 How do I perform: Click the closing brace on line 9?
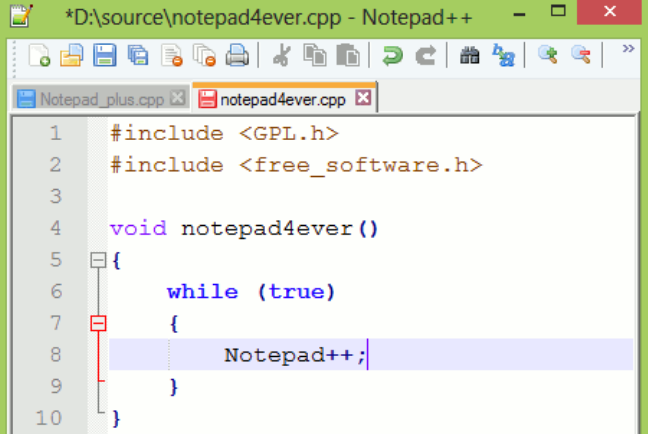174,387
